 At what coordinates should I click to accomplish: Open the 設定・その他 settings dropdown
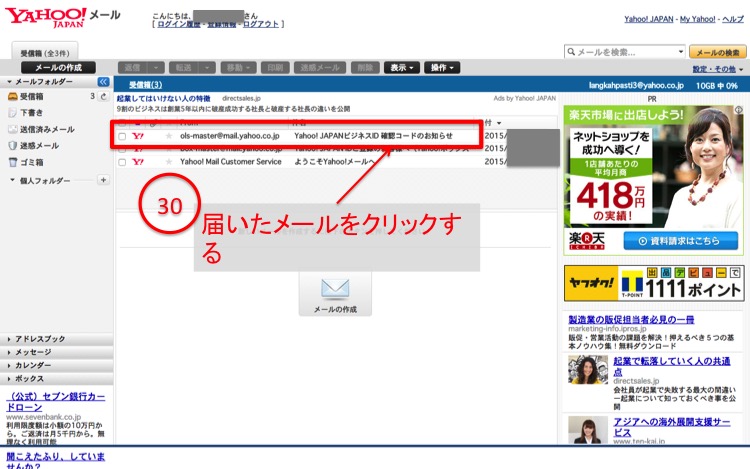(x=718, y=69)
